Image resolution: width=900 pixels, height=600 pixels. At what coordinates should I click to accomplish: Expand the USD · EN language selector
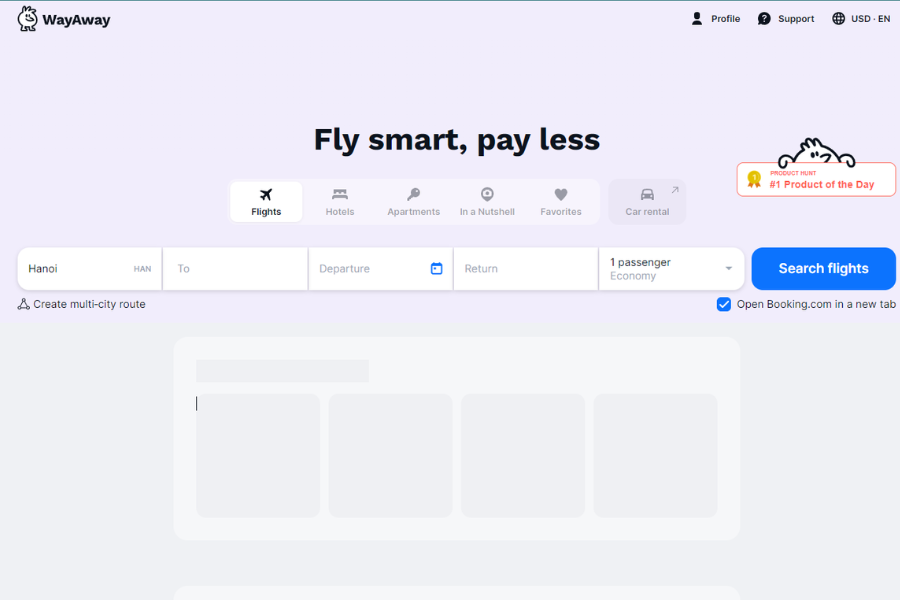pos(860,18)
